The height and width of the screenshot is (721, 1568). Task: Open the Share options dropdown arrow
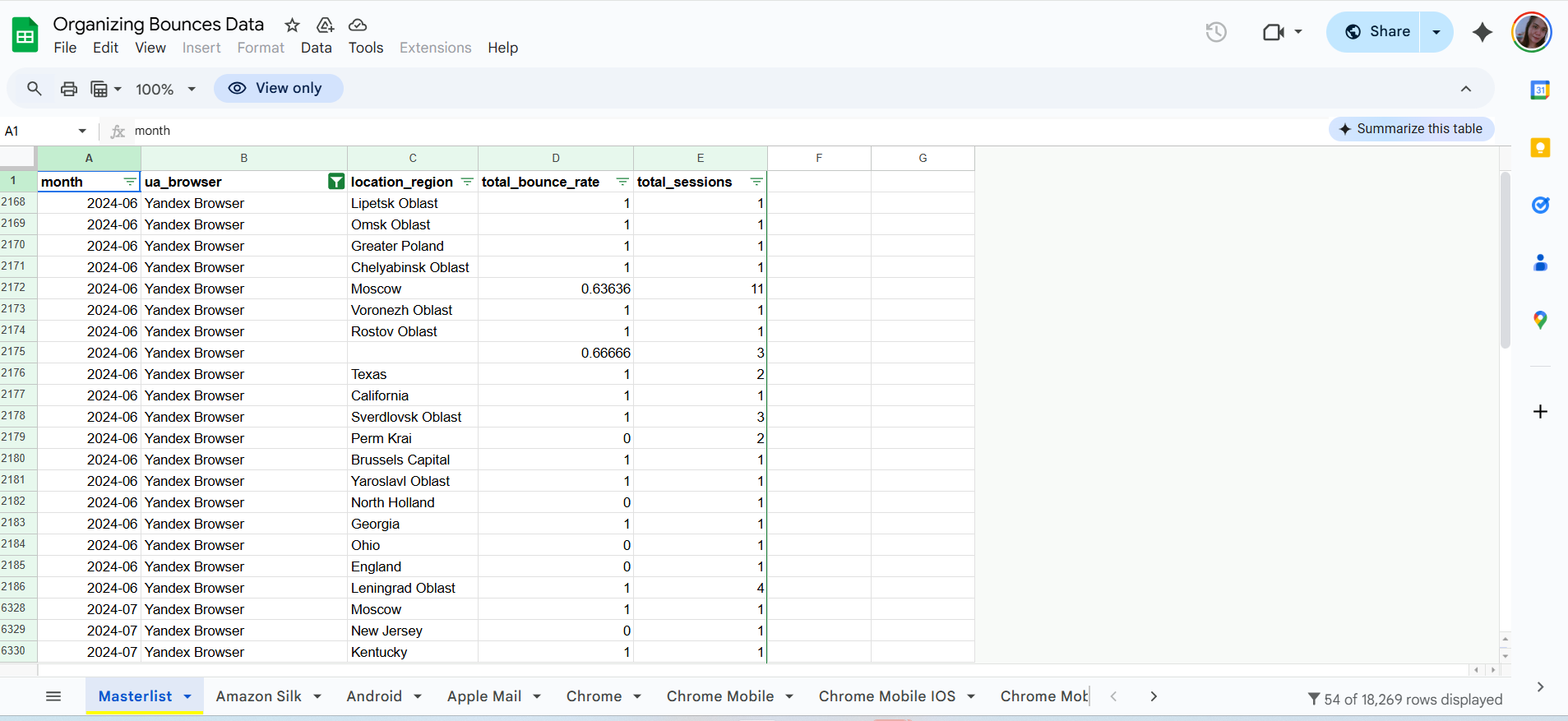pyautogui.click(x=1436, y=32)
